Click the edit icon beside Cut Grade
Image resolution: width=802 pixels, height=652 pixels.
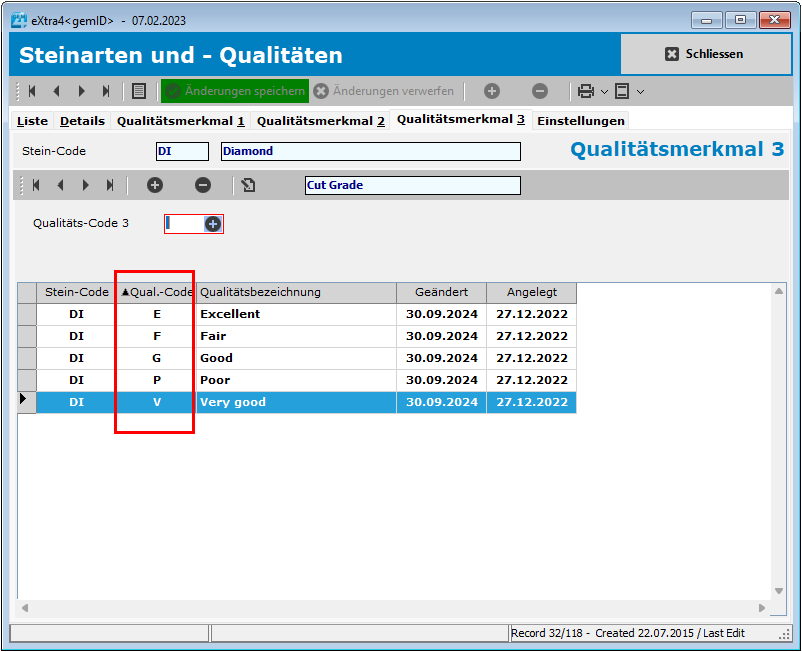tap(248, 185)
